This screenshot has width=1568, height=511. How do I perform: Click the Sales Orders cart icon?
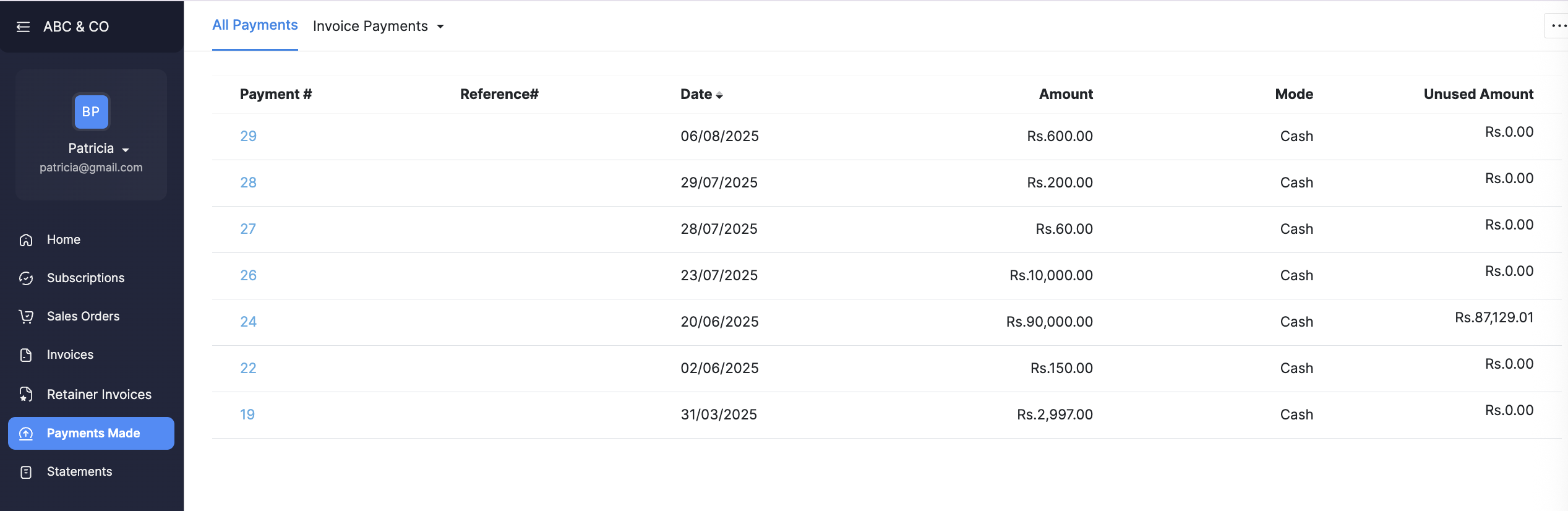coord(25,316)
